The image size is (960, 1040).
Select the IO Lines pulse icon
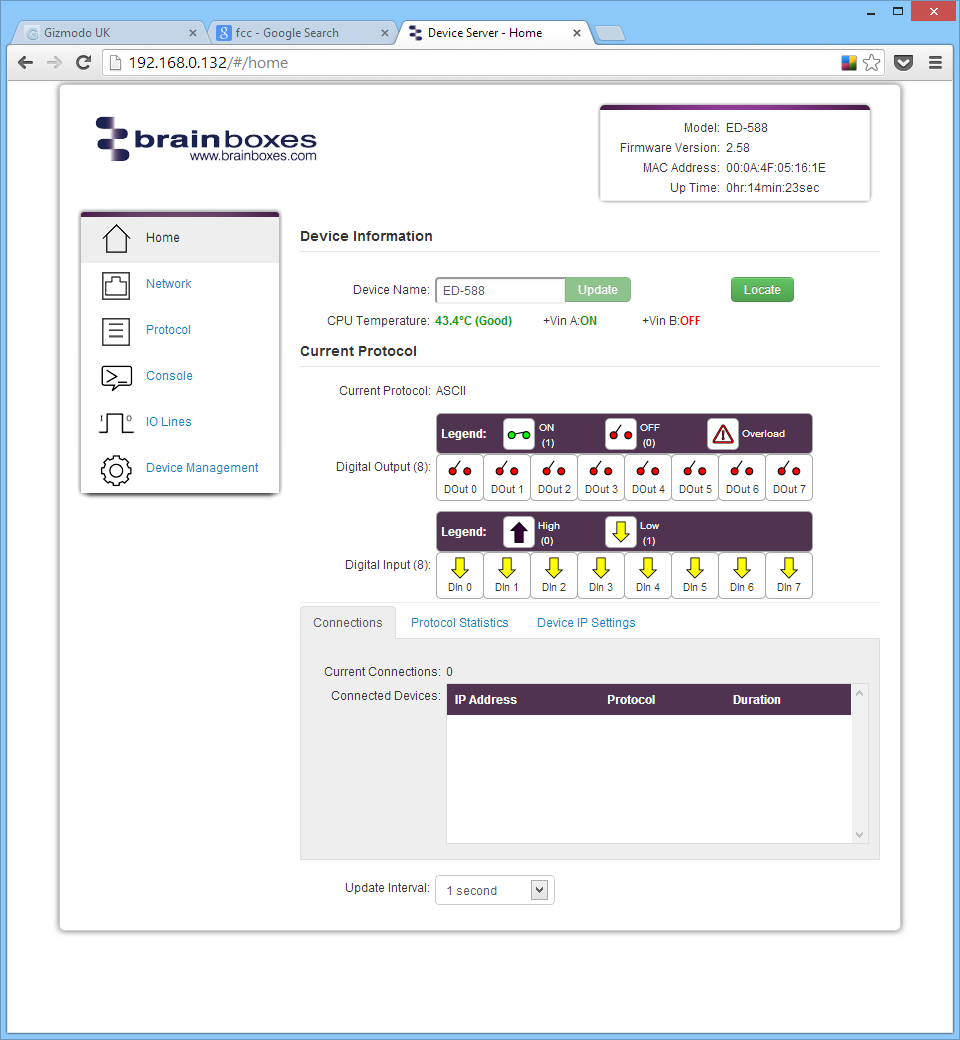click(x=116, y=423)
